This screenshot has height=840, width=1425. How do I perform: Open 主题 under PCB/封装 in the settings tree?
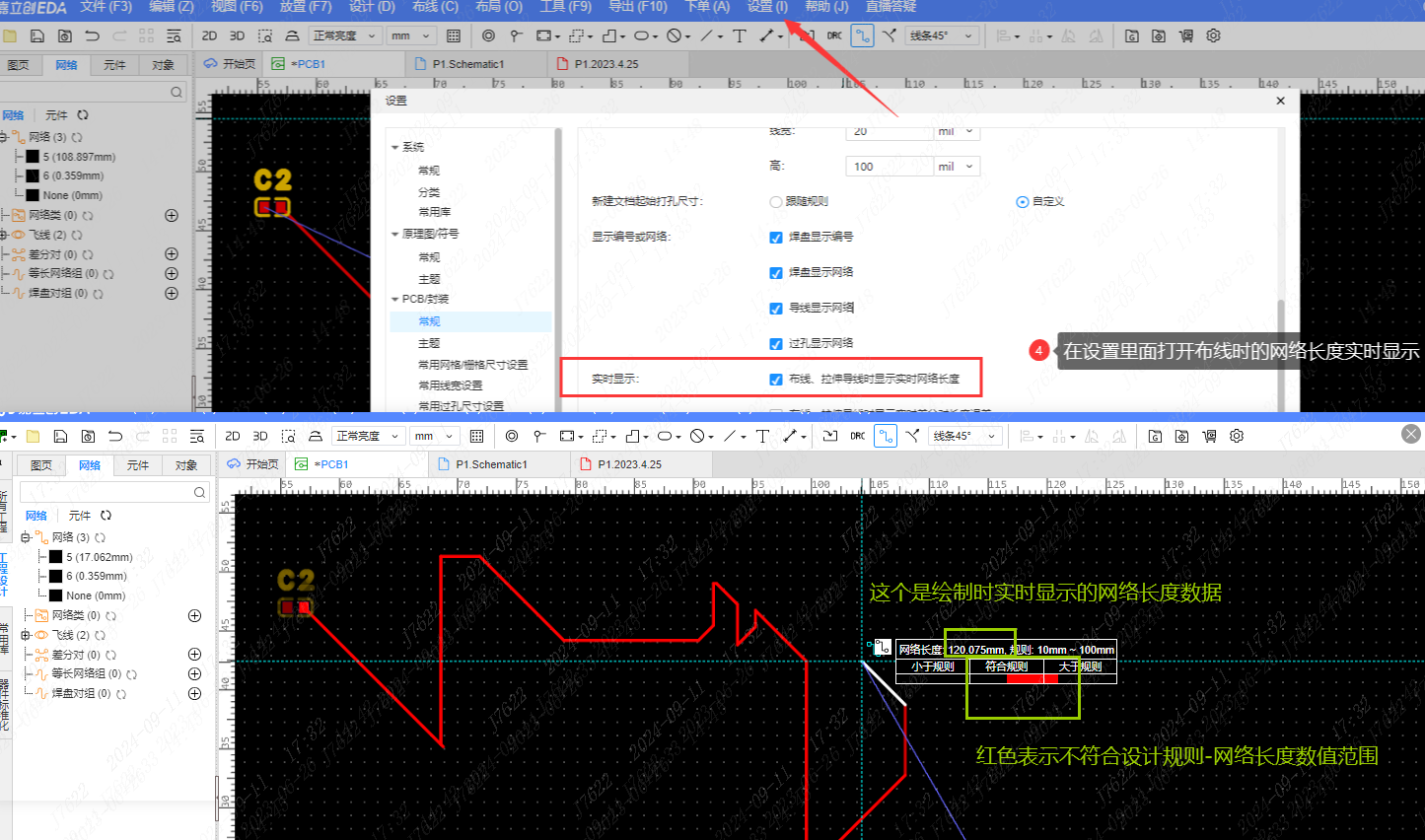[429, 343]
